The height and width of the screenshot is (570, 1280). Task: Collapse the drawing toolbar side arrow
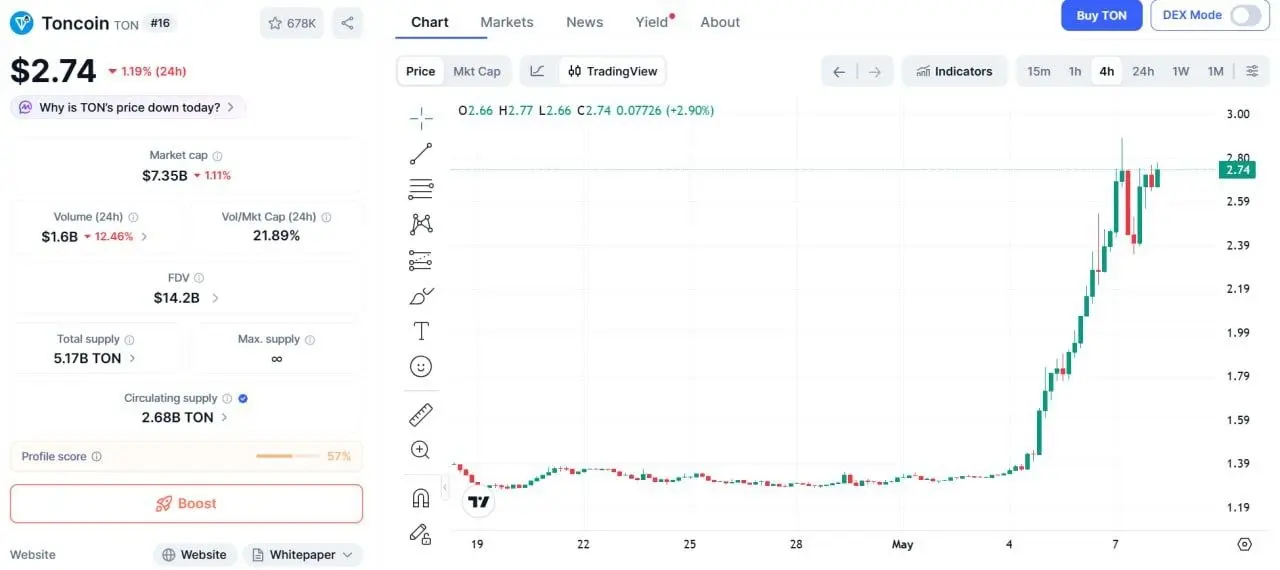(x=445, y=489)
